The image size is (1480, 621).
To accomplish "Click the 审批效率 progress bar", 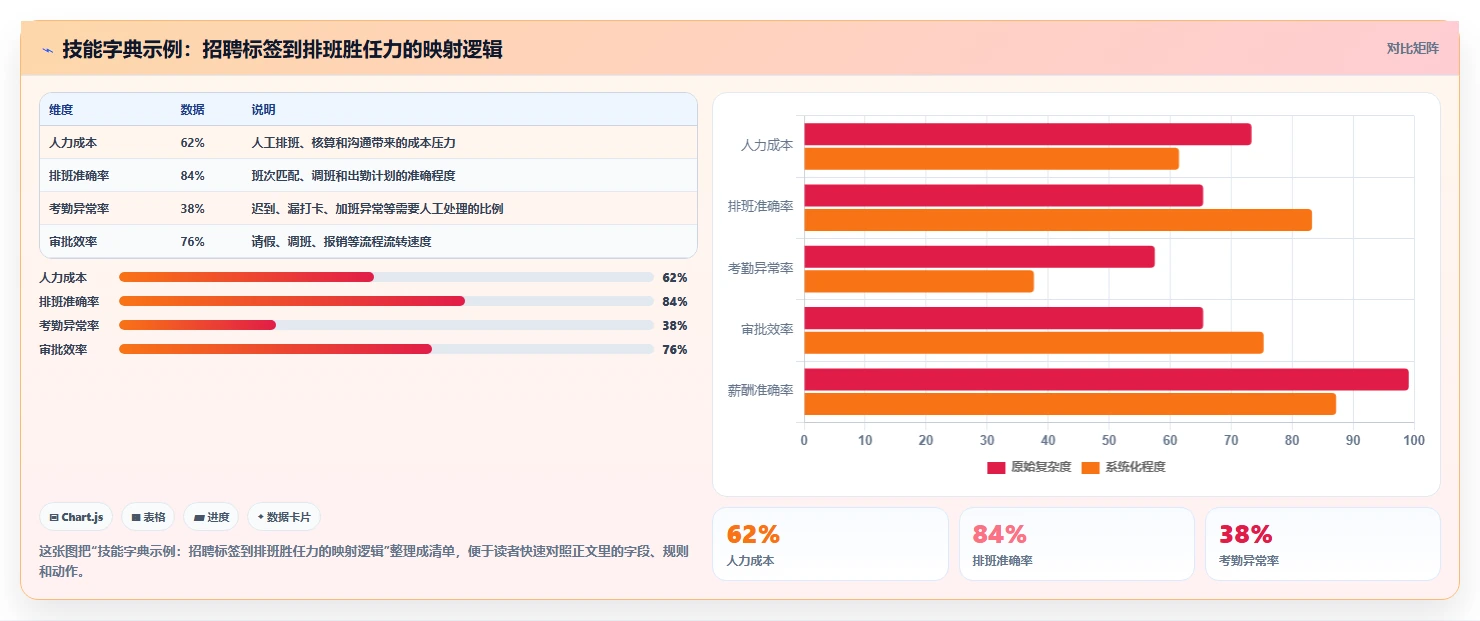I will tap(386, 349).
